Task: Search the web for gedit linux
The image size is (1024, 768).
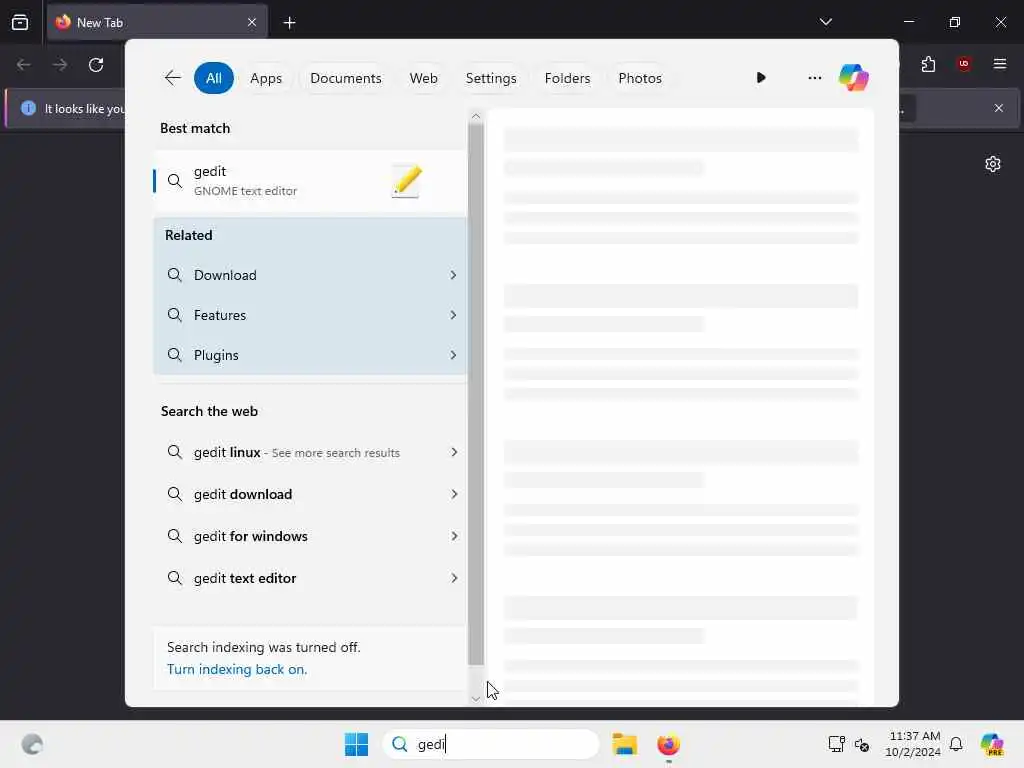Action: tap(310, 452)
